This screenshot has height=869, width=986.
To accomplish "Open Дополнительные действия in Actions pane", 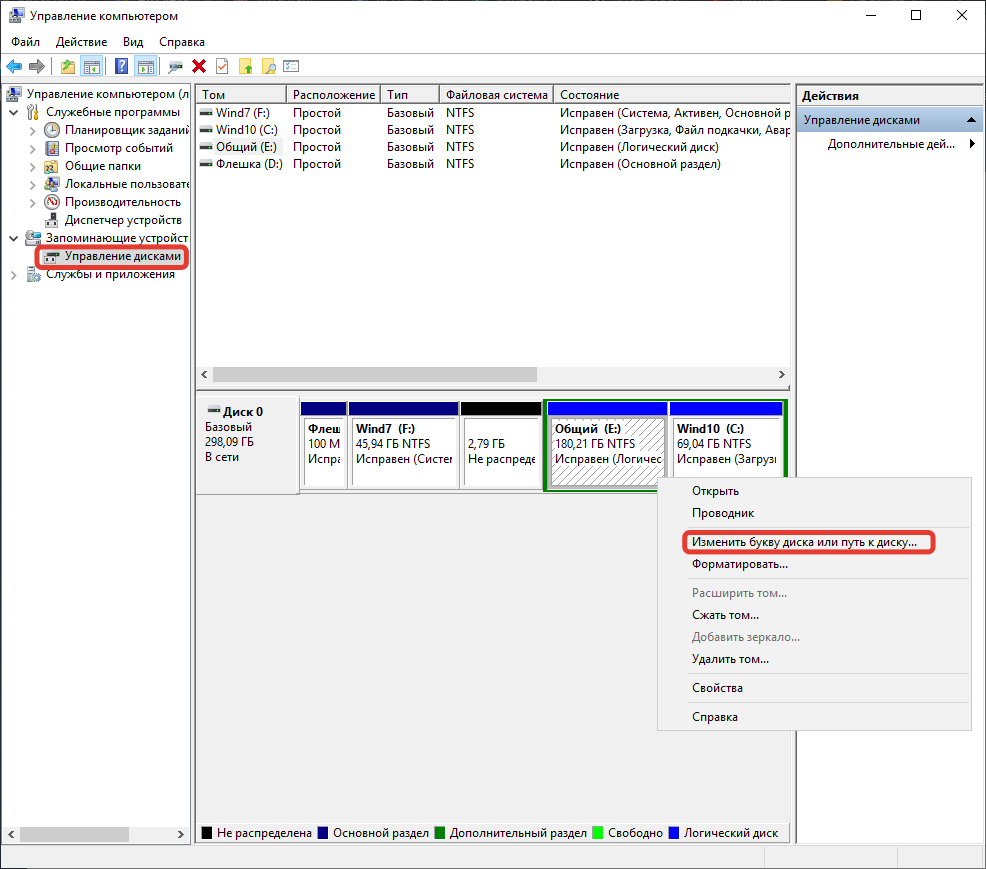I will click(890, 144).
